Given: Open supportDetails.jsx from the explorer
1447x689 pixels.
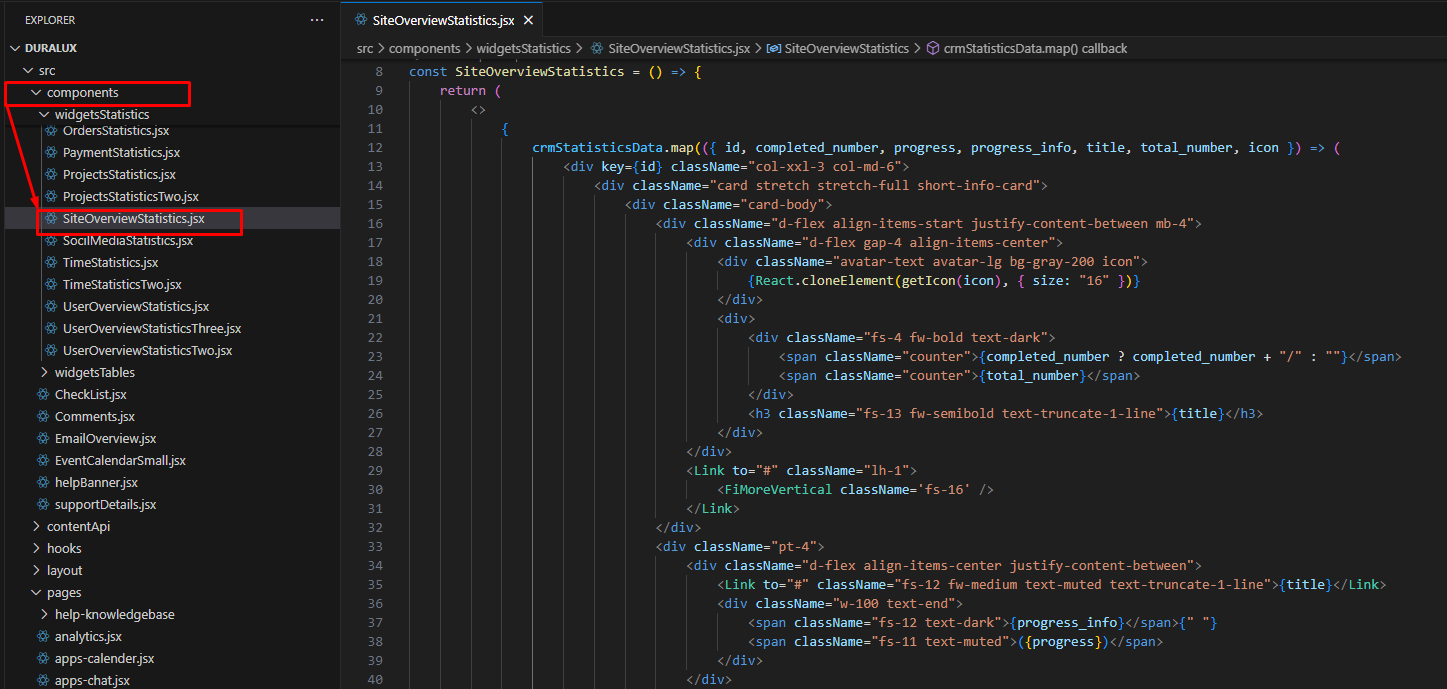Looking at the screenshot, I should click(x=105, y=505).
